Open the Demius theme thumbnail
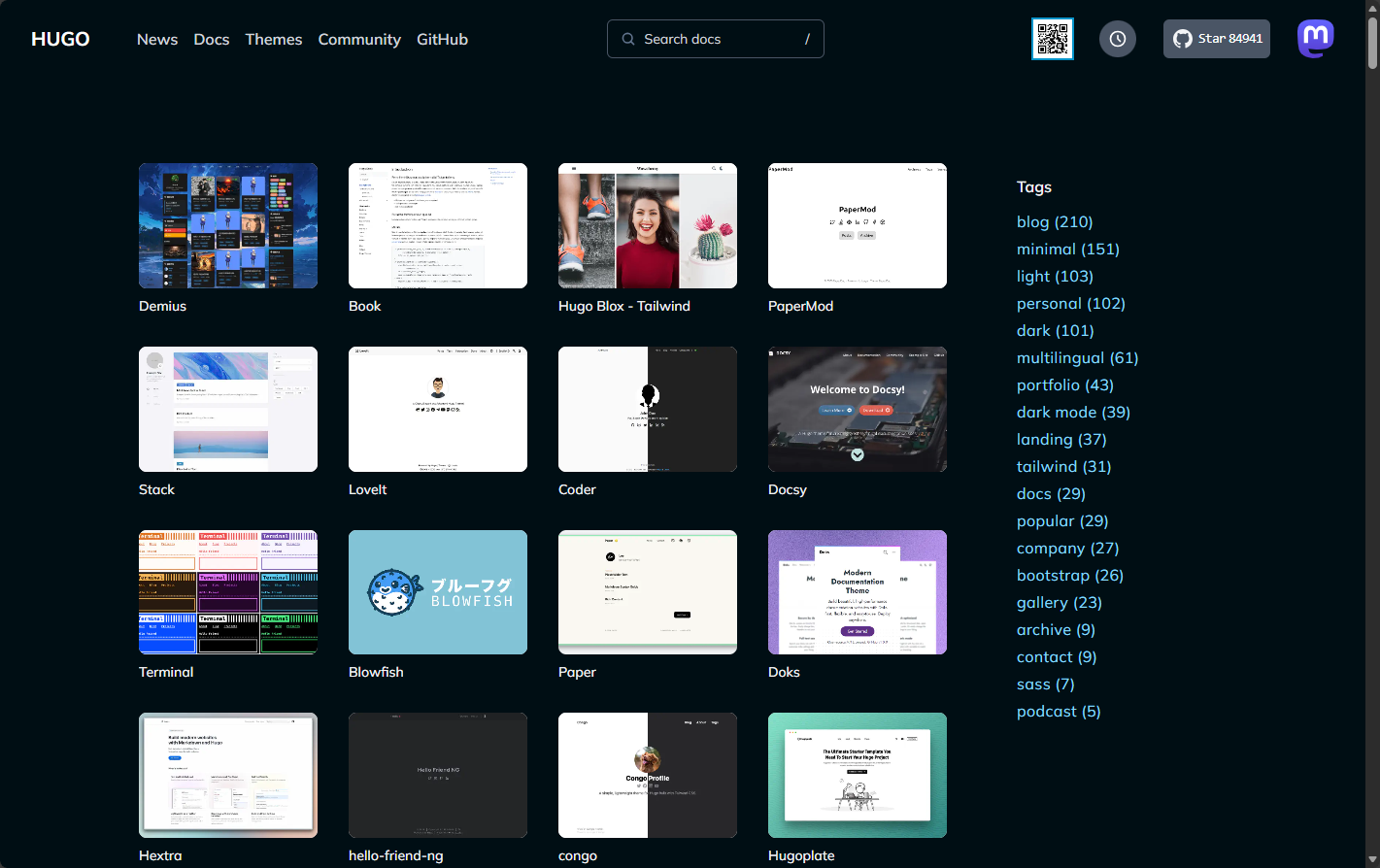Viewport: 1380px width, 868px height. (227, 225)
